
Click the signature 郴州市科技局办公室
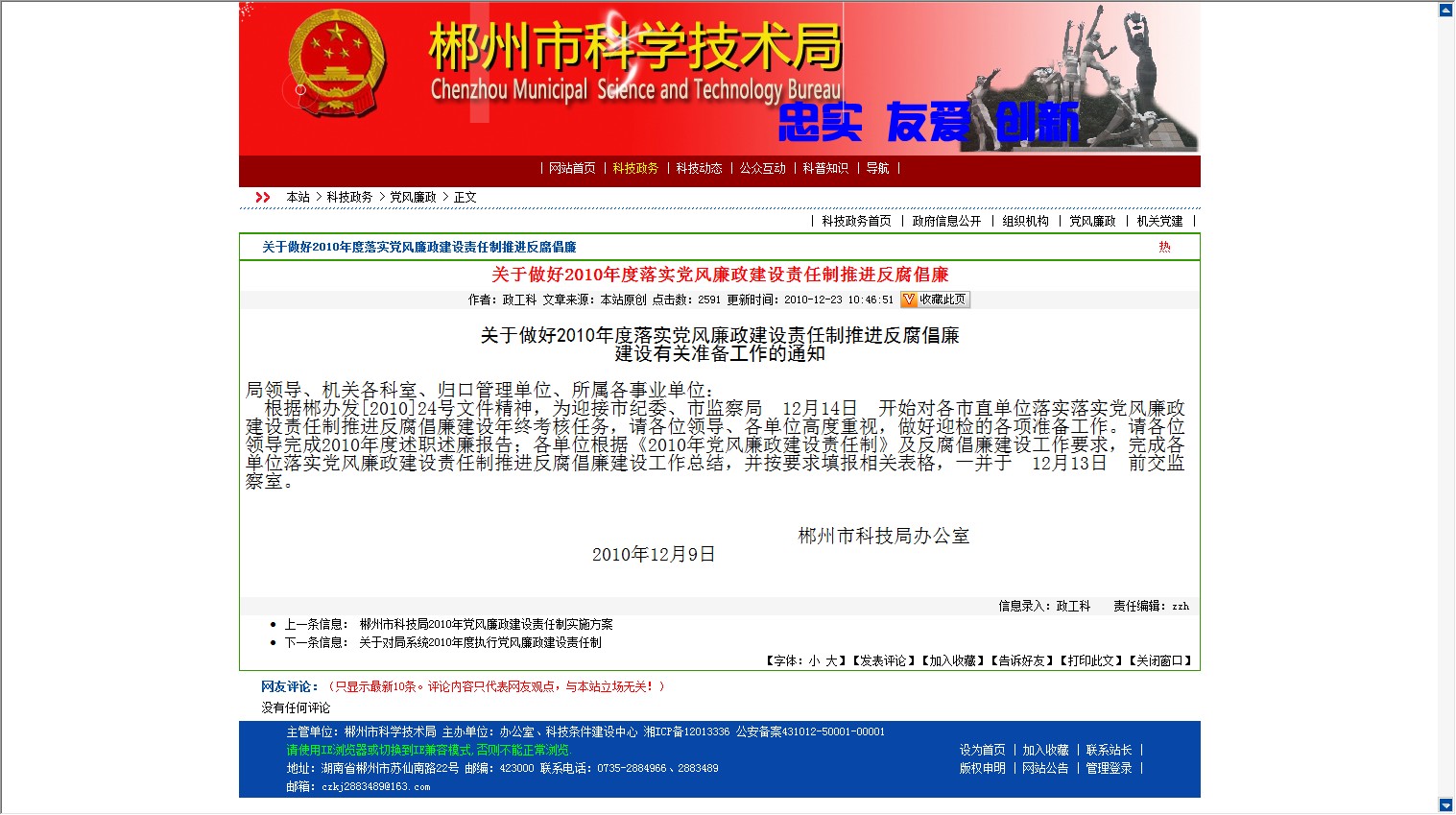click(884, 536)
